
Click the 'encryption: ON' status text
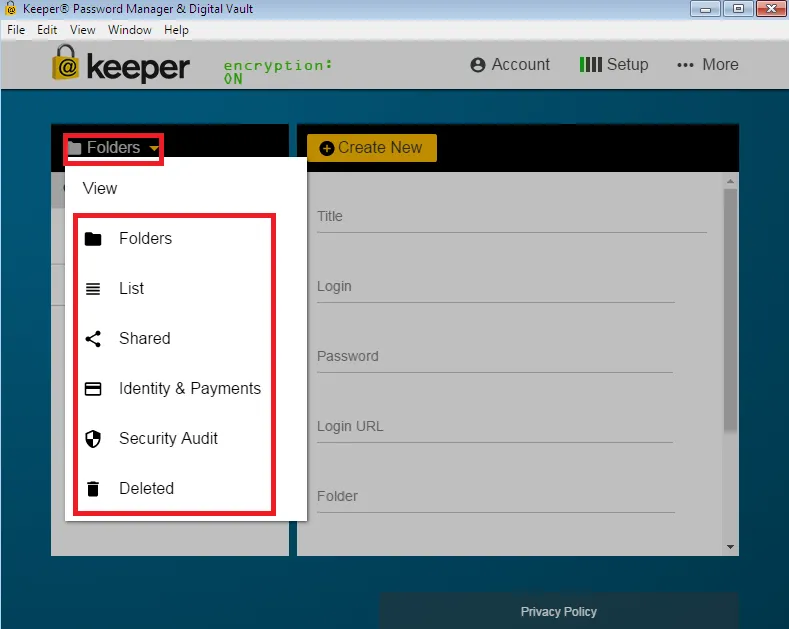[x=278, y=71]
